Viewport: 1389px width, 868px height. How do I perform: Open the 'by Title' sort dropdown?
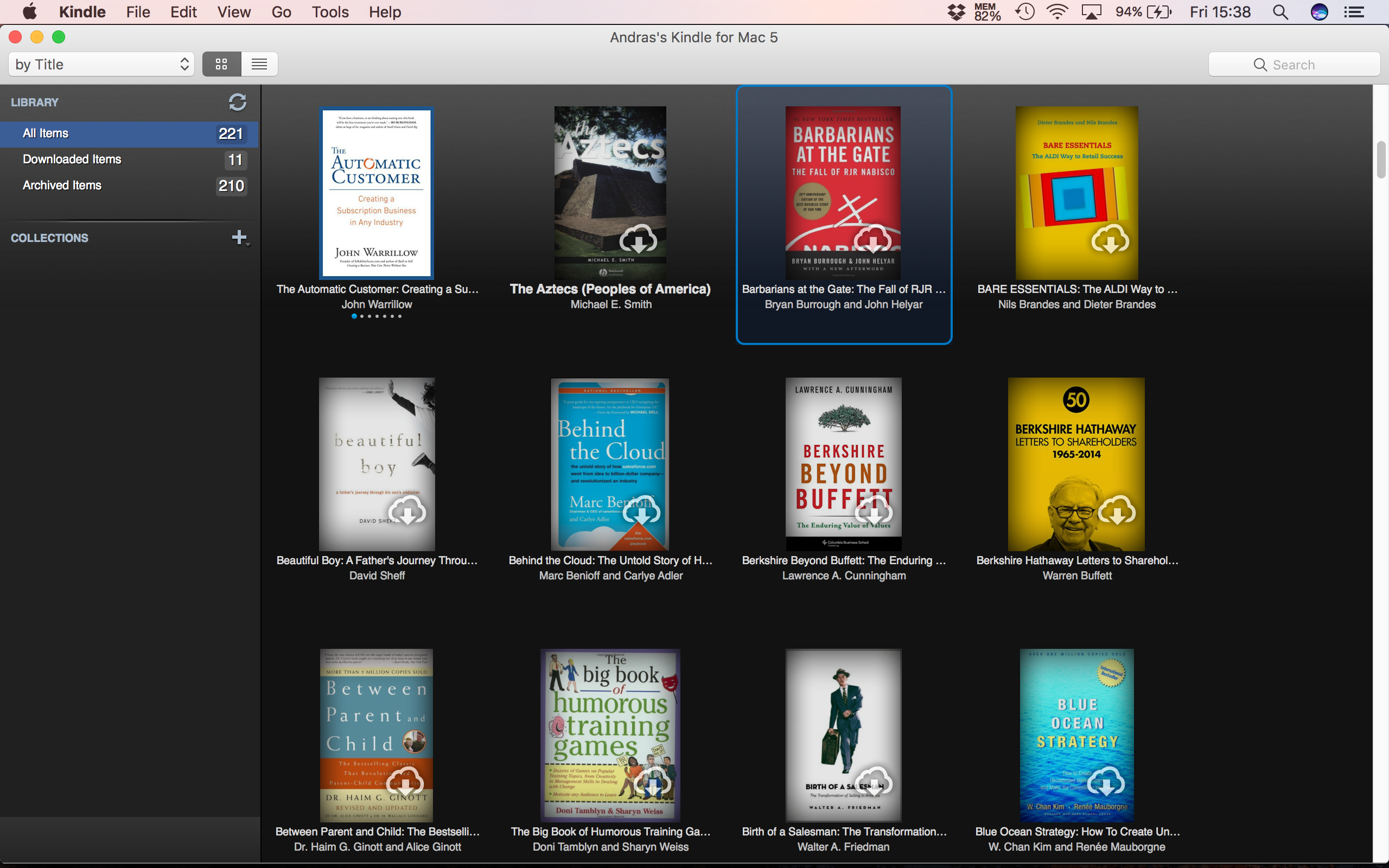[101, 65]
